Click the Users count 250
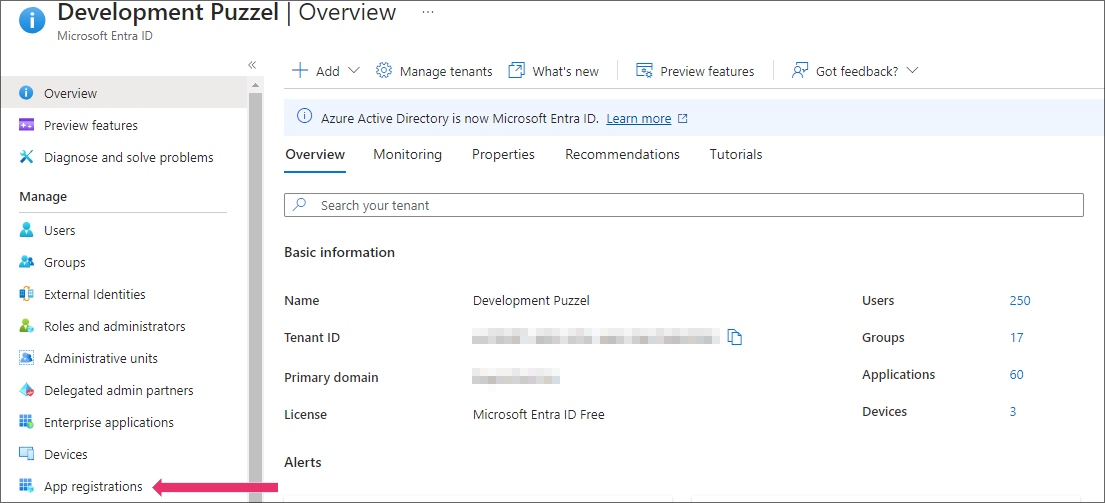 1020,301
